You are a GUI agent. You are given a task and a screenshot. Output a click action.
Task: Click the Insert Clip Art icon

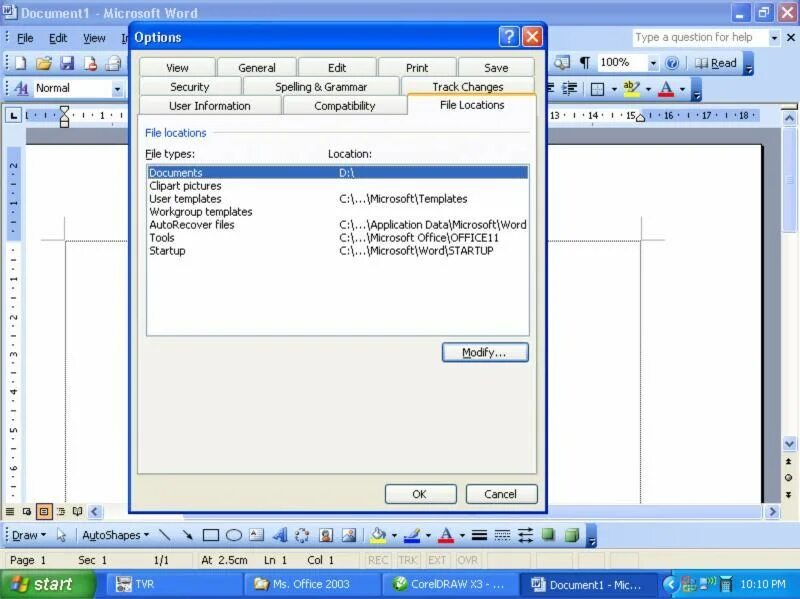pyautogui.click(x=326, y=535)
